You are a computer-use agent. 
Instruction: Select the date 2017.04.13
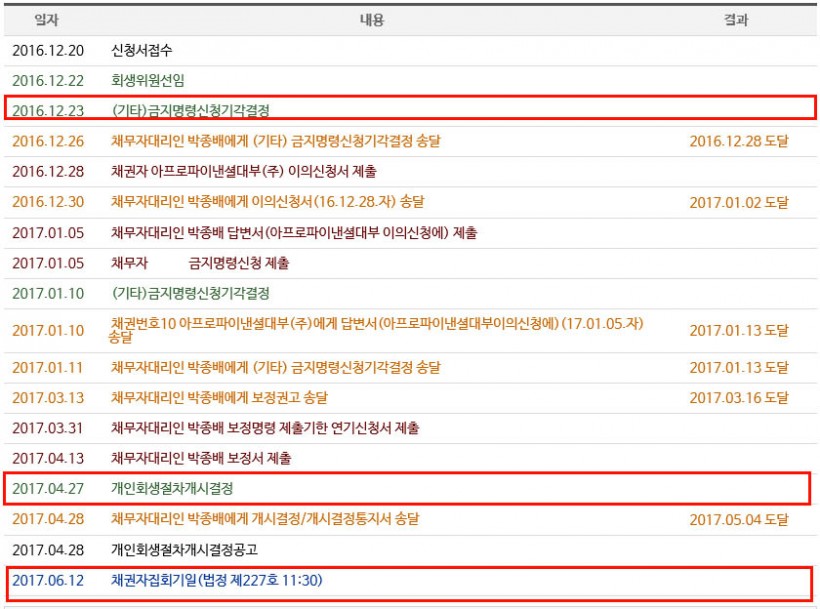48,458
